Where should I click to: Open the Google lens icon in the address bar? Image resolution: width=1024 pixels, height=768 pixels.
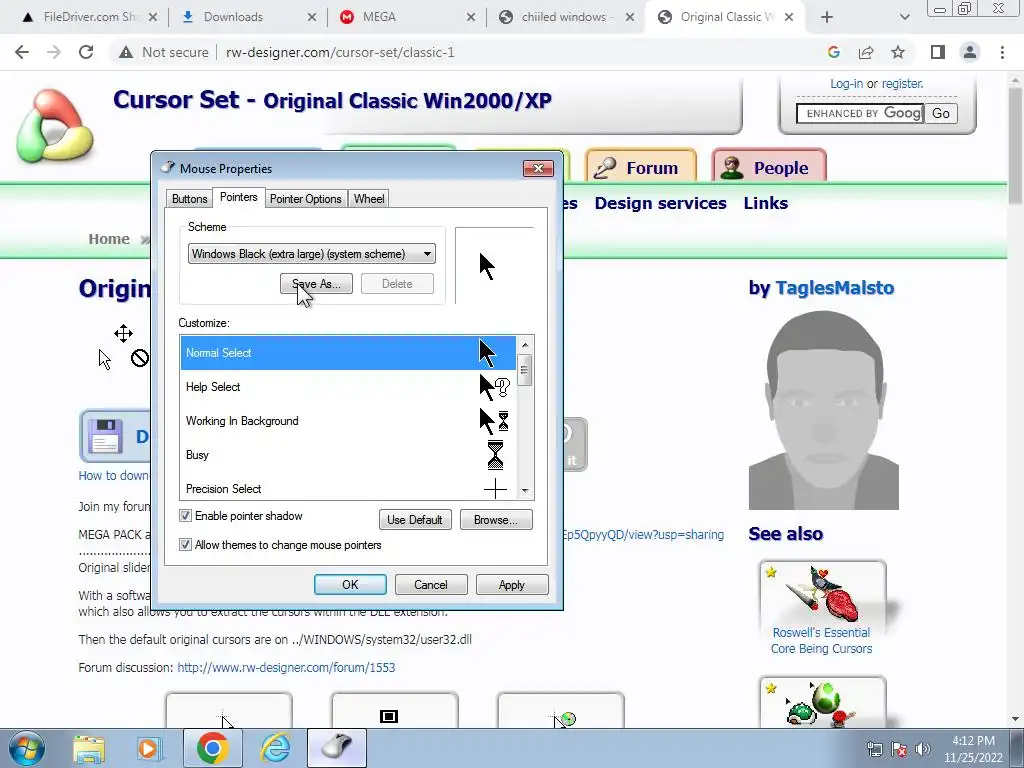pyautogui.click(x=833, y=52)
